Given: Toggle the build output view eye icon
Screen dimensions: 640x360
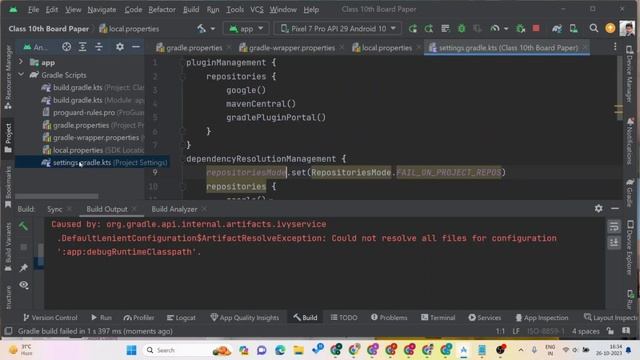Looking at the screenshot, I should coord(24,285).
